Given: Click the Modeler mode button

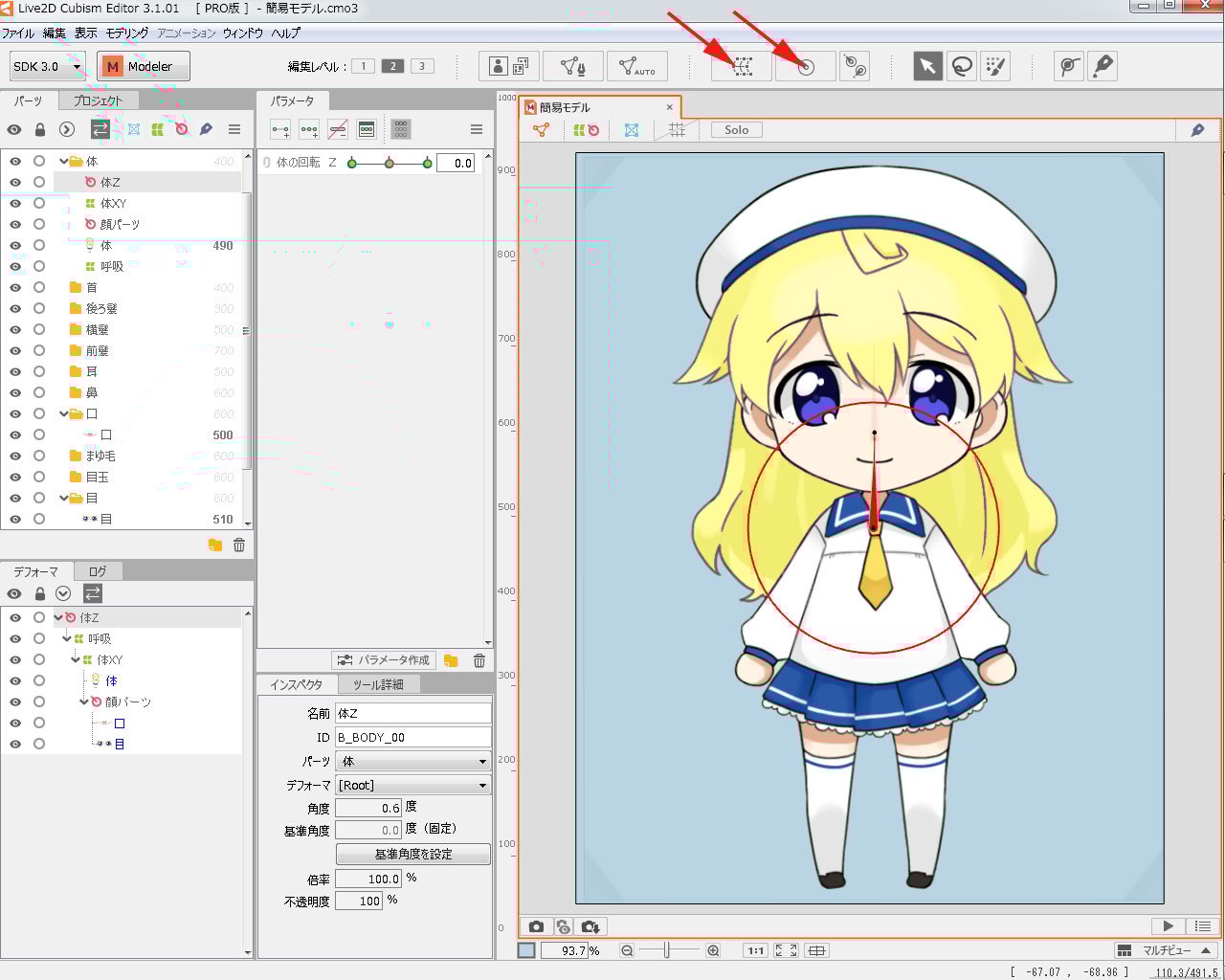Looking at the screenshot, I should click(x=144, y=66).
